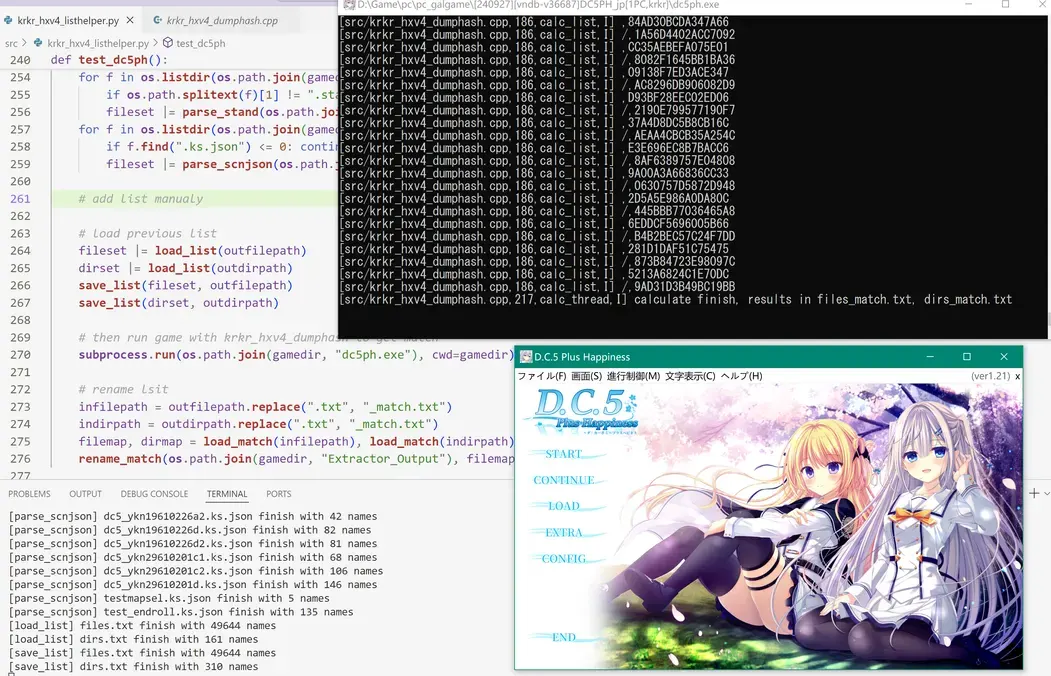Click the src breadcrumb folder

tap(11, 43)
